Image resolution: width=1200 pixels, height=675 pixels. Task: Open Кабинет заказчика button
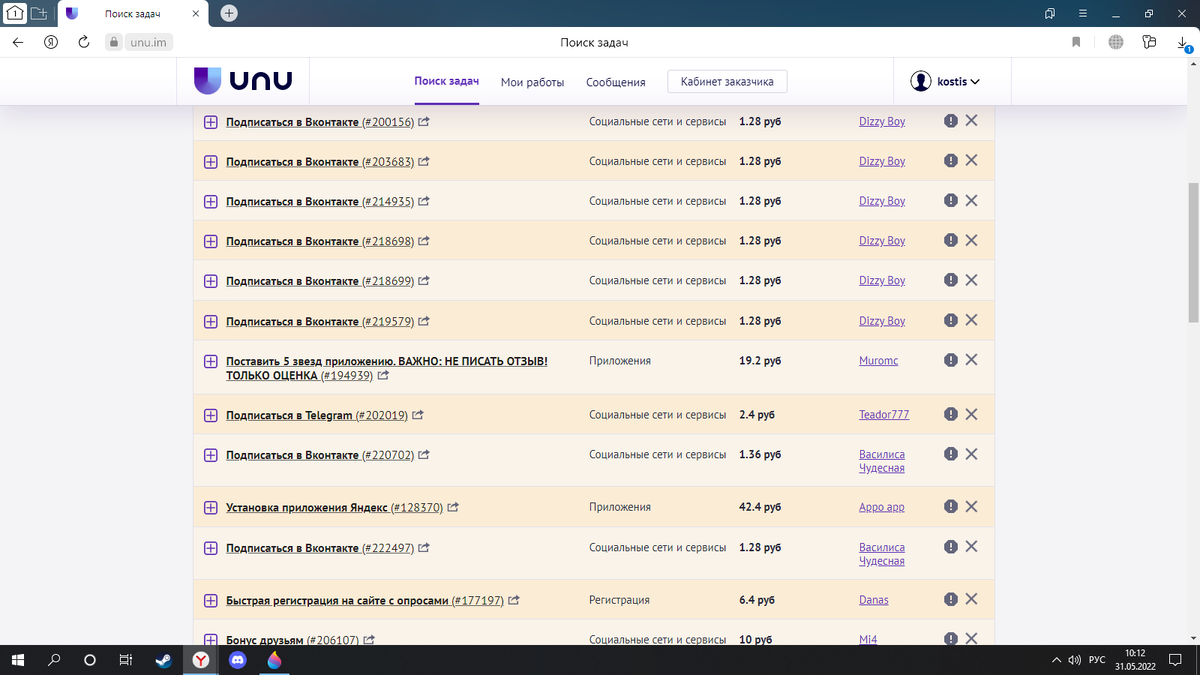[x=728, y=82]
